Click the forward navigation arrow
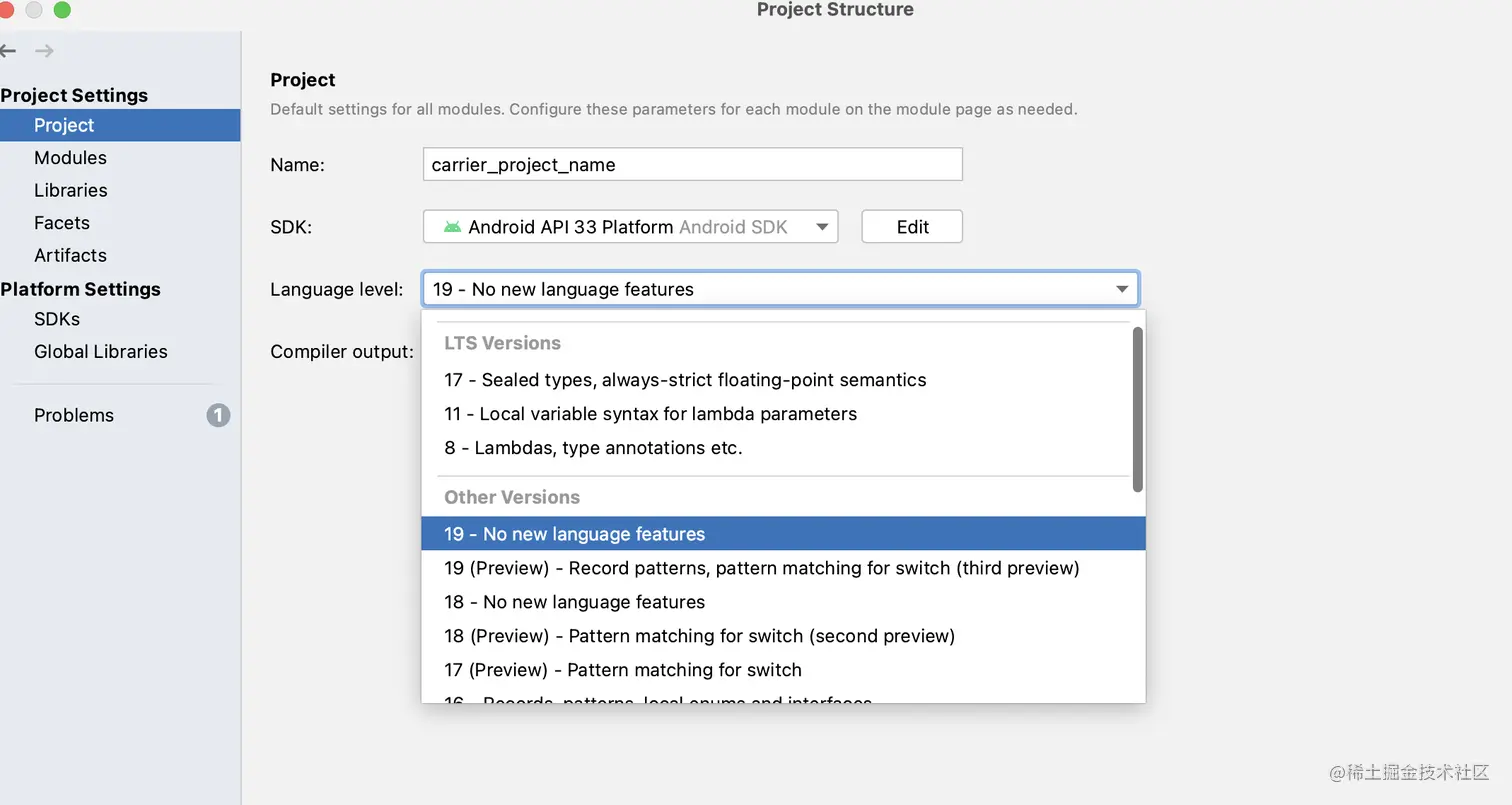 click(44, 51)
